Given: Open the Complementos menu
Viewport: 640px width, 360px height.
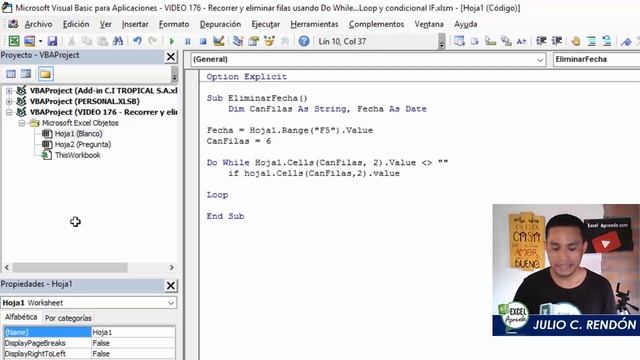Looking at the screenshot, I should (376, 24).
